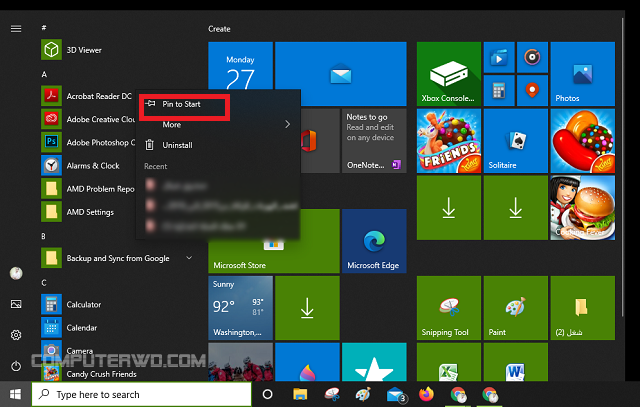Click the letter B section header
The image size is (640, 407).
[43, 236]
